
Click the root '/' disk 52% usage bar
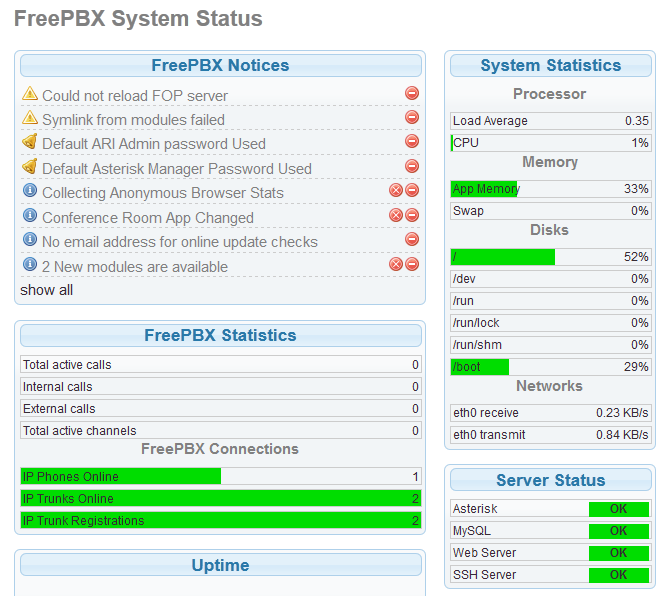(551, 257)
